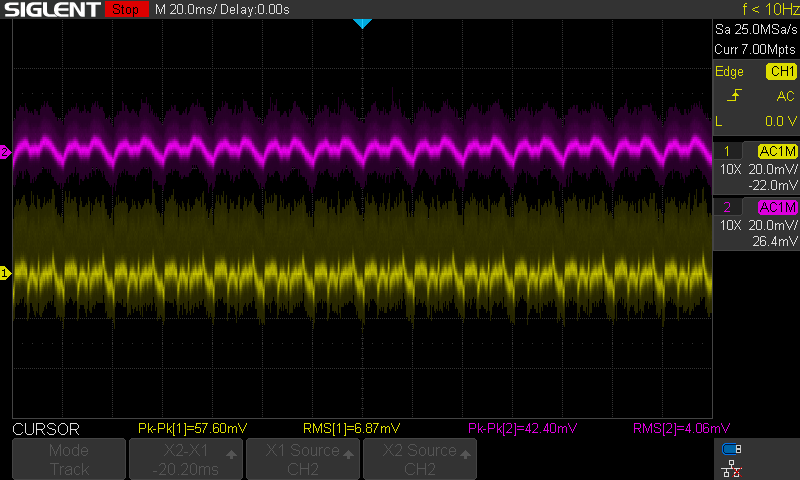Open the cursor Mode Track menu
The image size is (800, 480).
68,459
